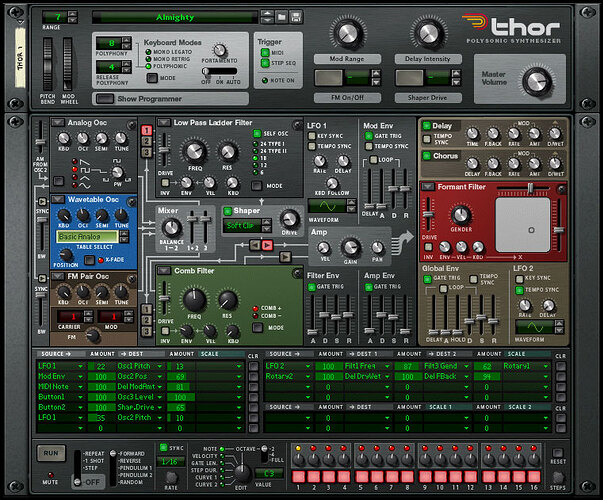
Task: Click the step sequencer EDIT knob
Action: 242,475
